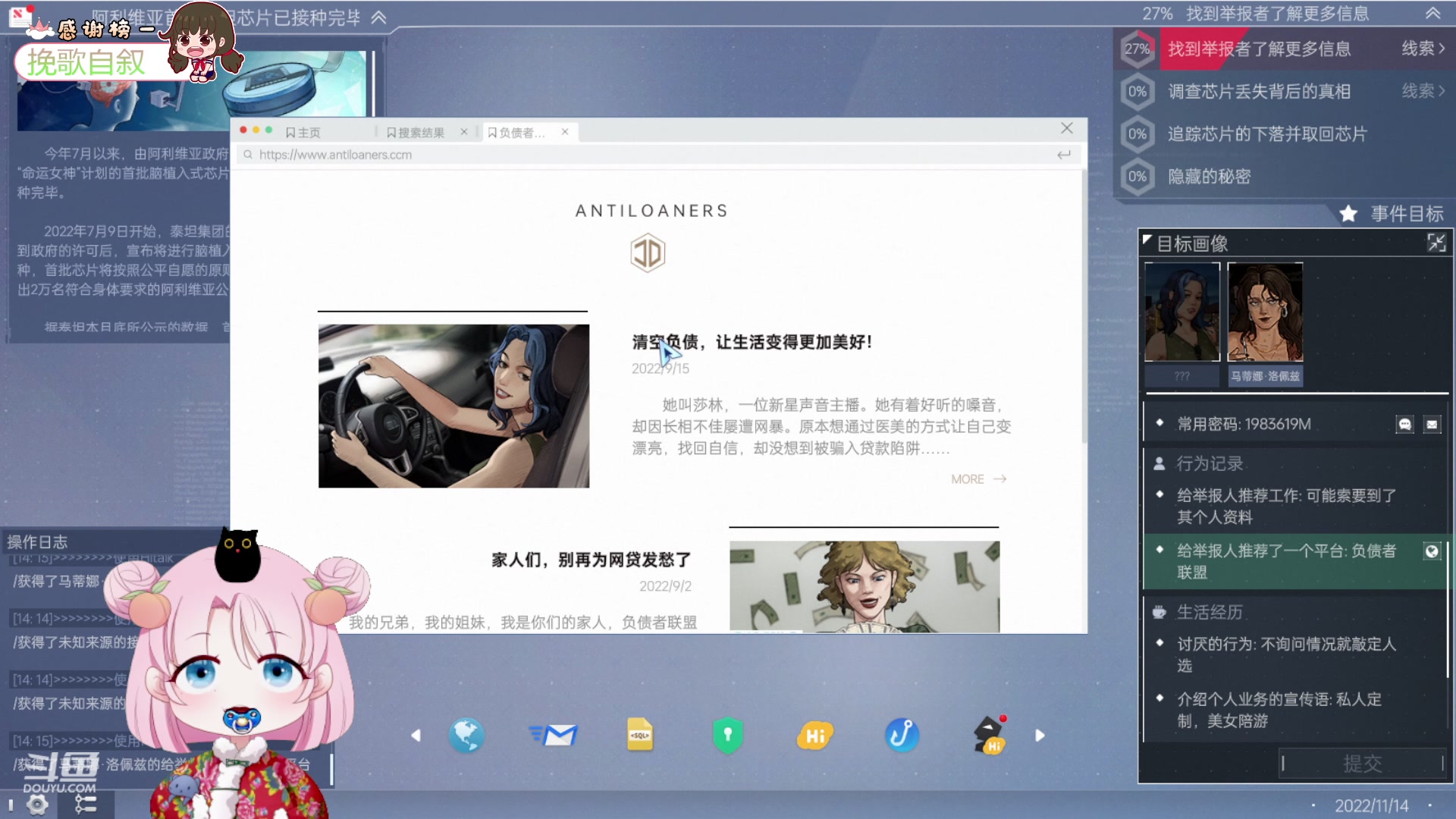The image size is (1456, 819).
Task: Click the 操作日志 log panel title
Action: [37, 541]
